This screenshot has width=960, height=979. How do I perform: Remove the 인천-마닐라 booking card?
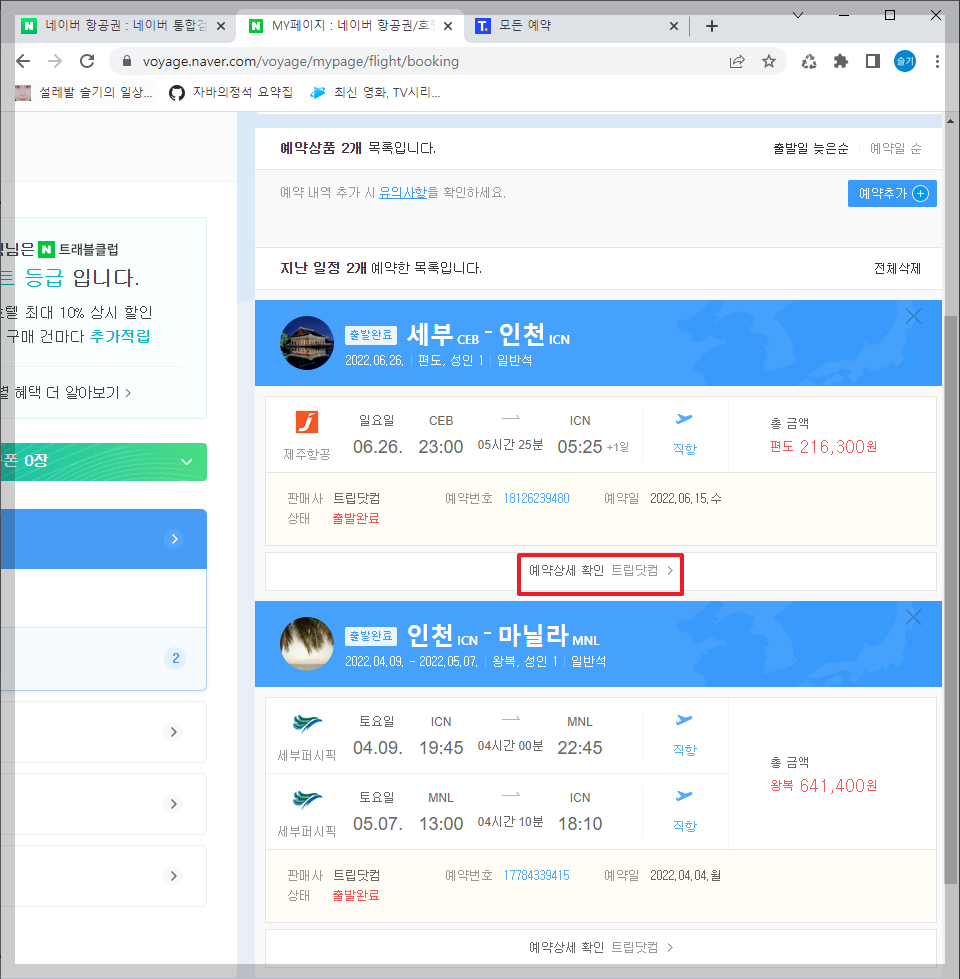[x=913, y=617]
